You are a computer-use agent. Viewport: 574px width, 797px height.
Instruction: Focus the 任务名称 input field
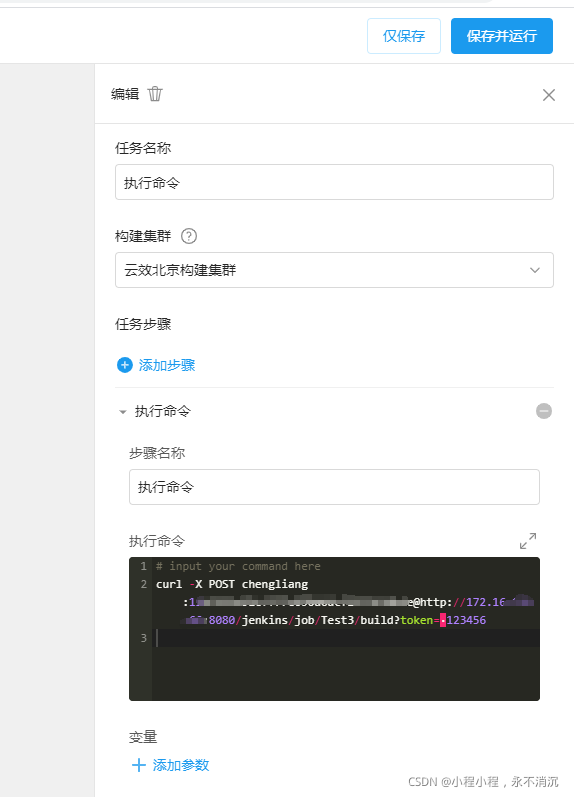334,182
